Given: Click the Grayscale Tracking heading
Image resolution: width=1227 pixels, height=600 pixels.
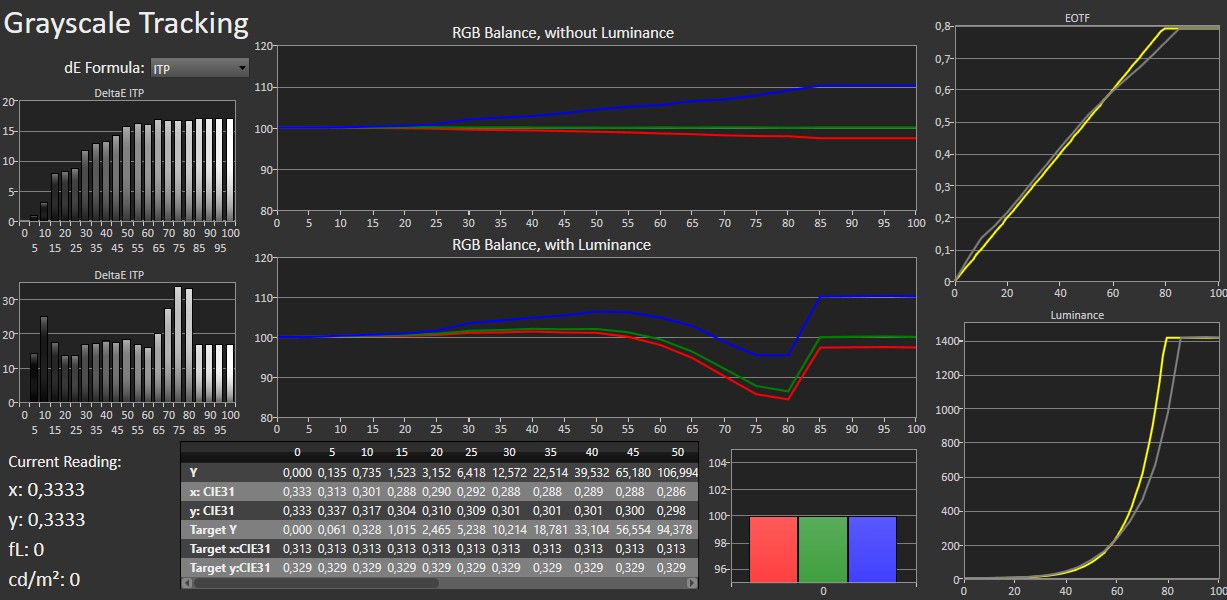Looking at the screenshot, I should tap(126, 23).
